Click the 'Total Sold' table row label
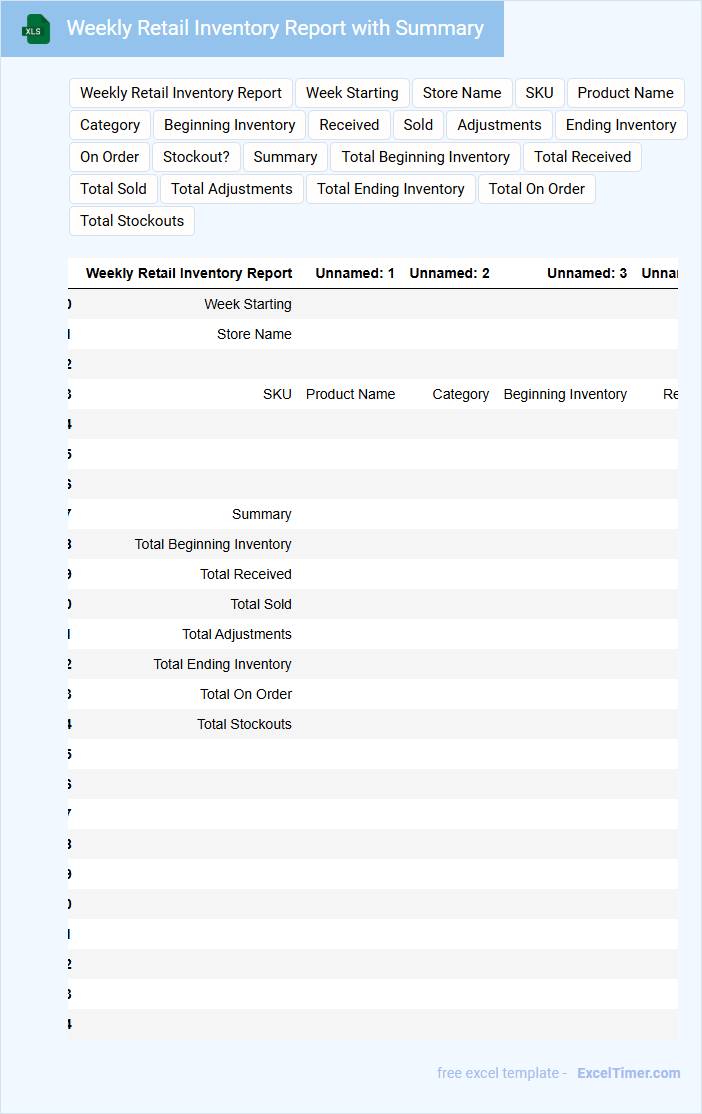This screenshot has height=1114, width=702. (x=261, y=604)
